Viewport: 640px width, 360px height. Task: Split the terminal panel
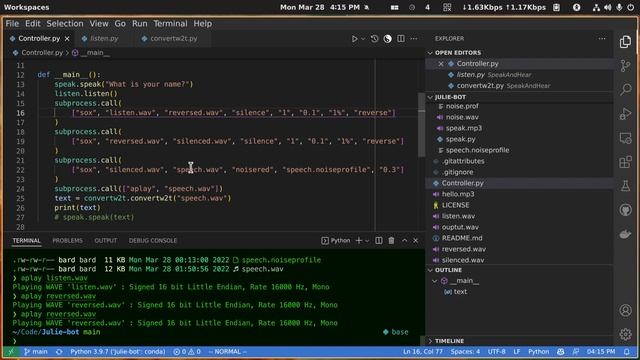pos(379,240)
